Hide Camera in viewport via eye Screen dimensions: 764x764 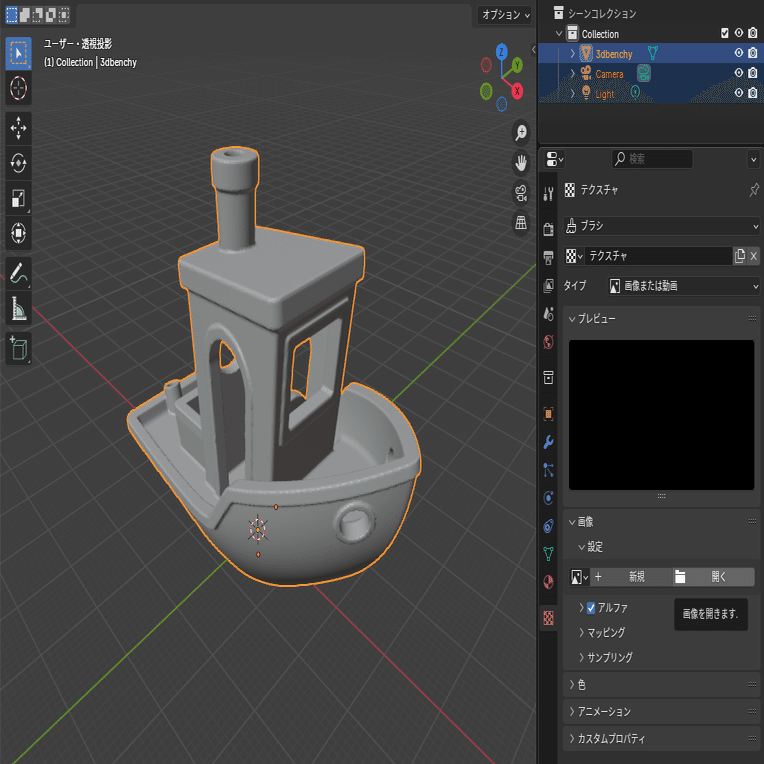point(739,73)
